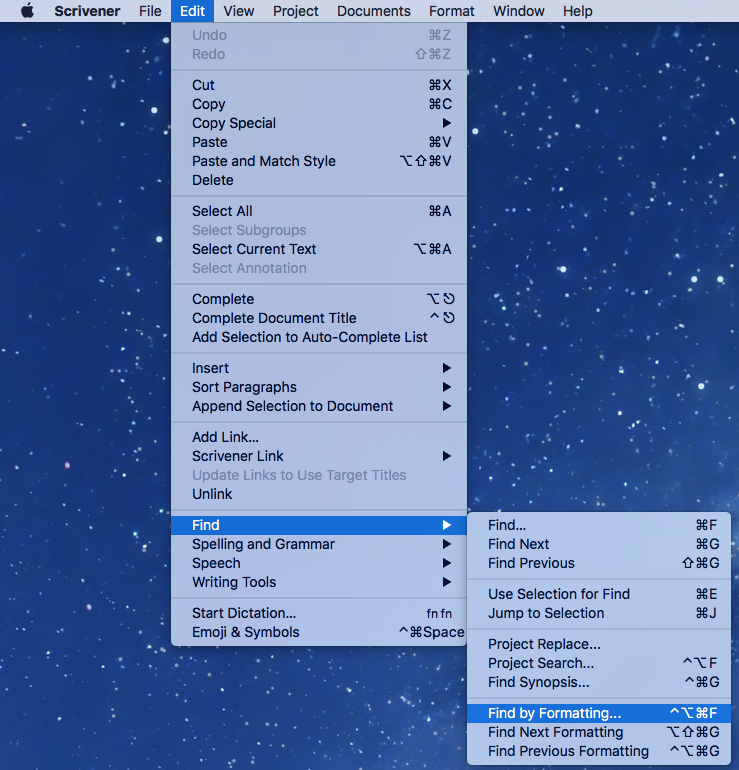The height and width of the screenshot is (770, 739).
Task: Choose Delete from the Edit menu
Action: (319, 180)
